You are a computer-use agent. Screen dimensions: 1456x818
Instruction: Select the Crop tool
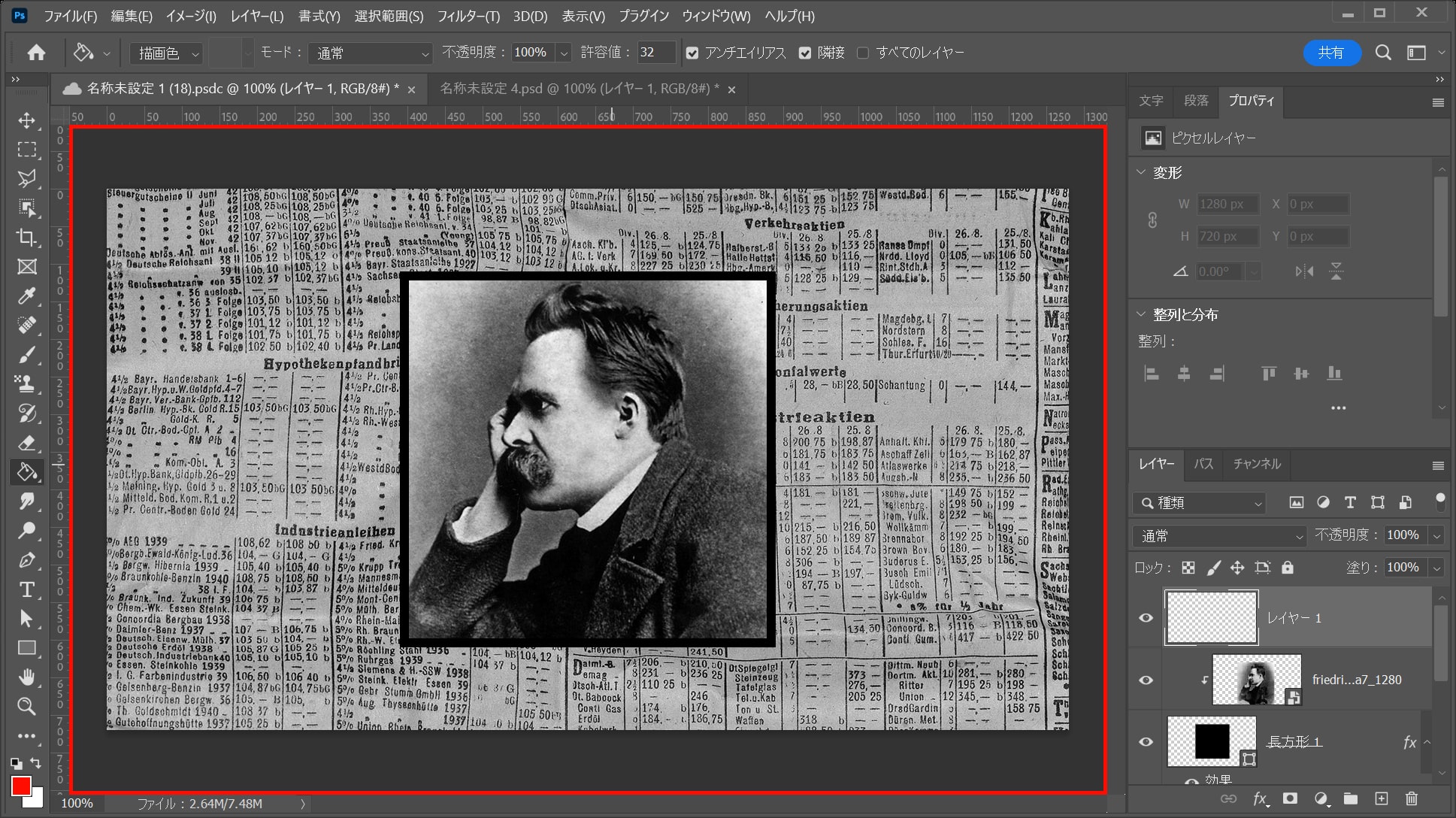pyautogui.click(x=27, y=238)
